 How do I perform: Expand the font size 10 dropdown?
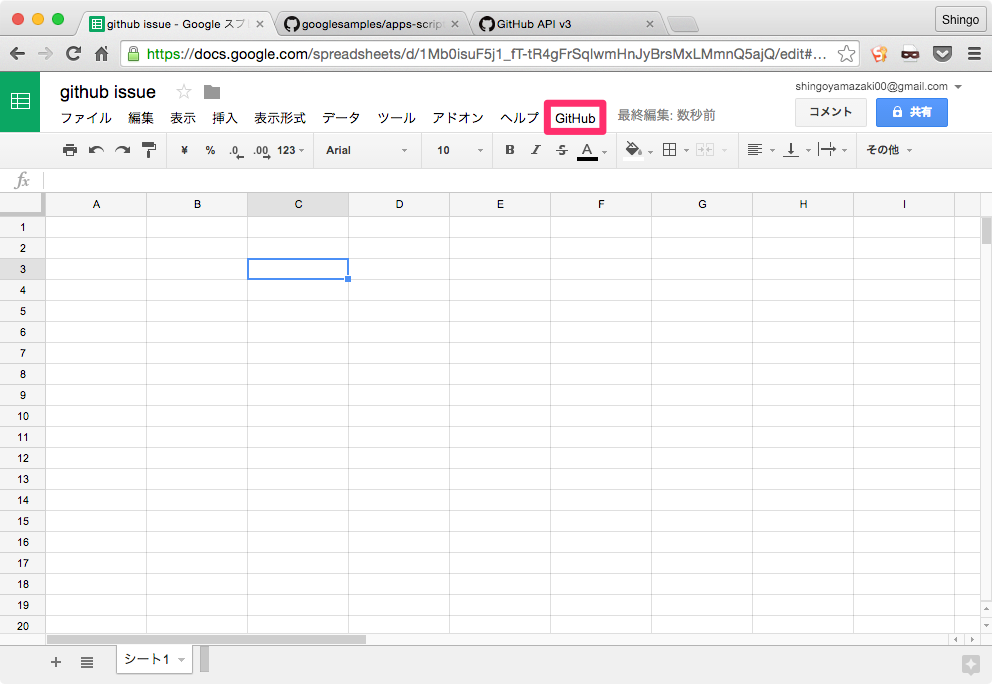coord(455,149)
